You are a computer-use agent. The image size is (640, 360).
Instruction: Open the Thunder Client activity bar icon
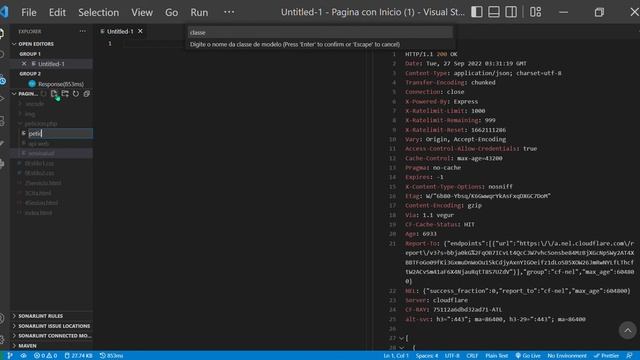click(x=2, y=80)
